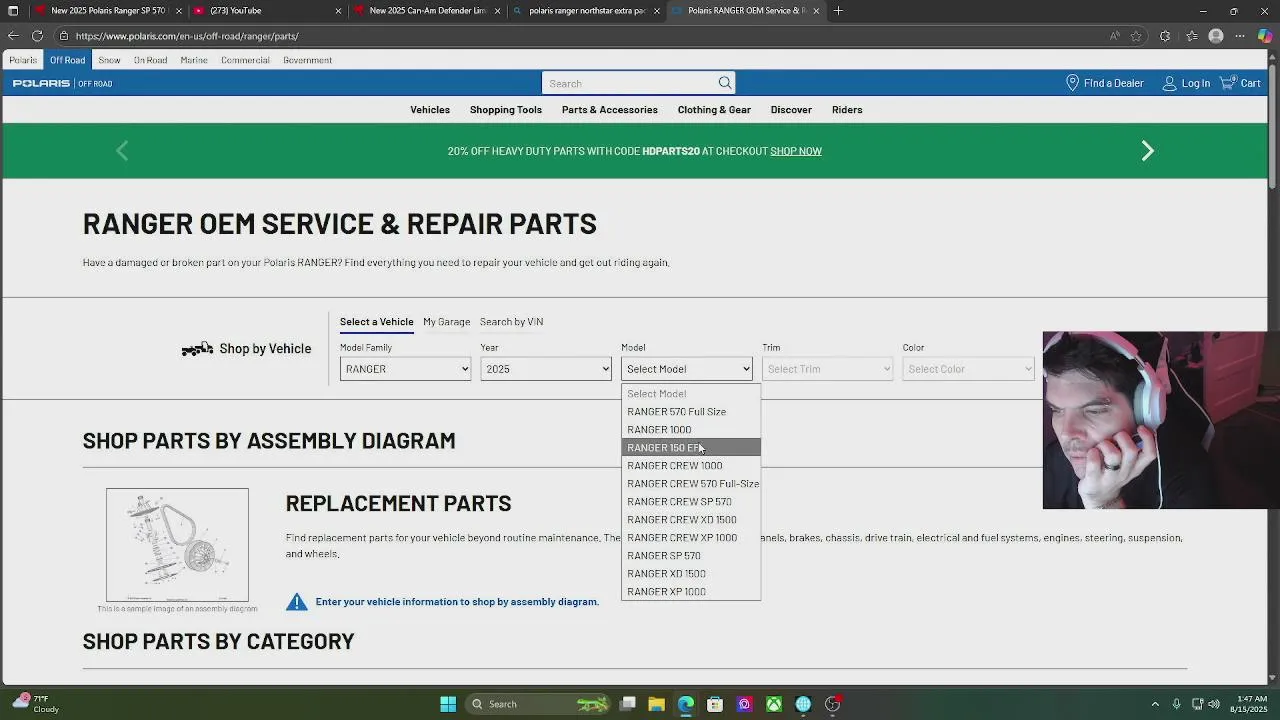
Task: Switch to the My Garage tab
Action: coord(446,322)
